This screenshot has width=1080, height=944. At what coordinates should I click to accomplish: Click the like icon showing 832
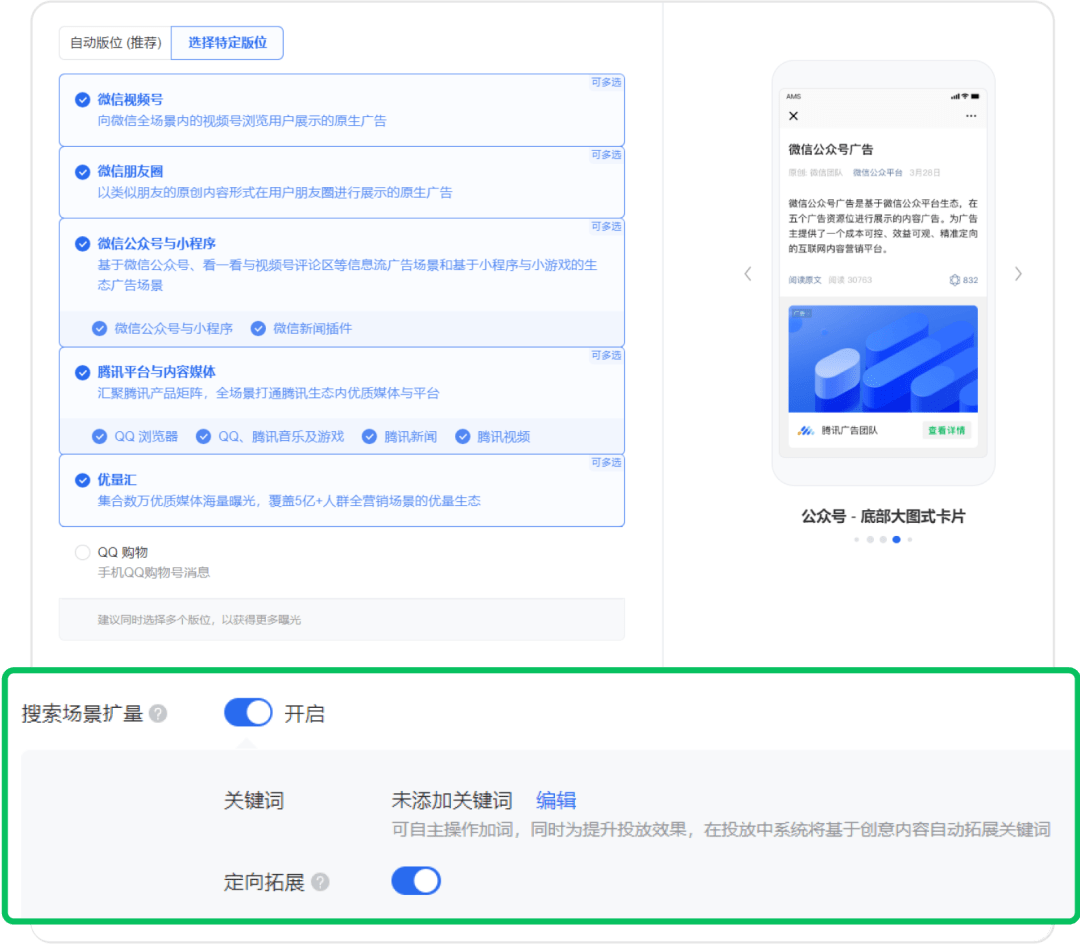954,280
